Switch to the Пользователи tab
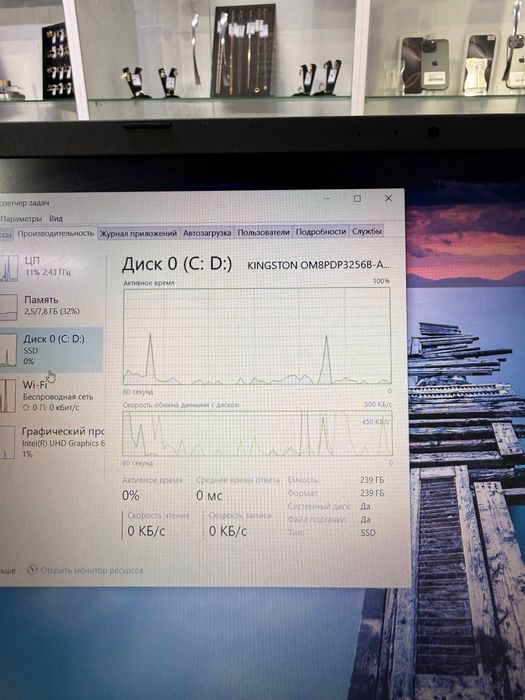525x700 pixels. [x=263, y=232]
